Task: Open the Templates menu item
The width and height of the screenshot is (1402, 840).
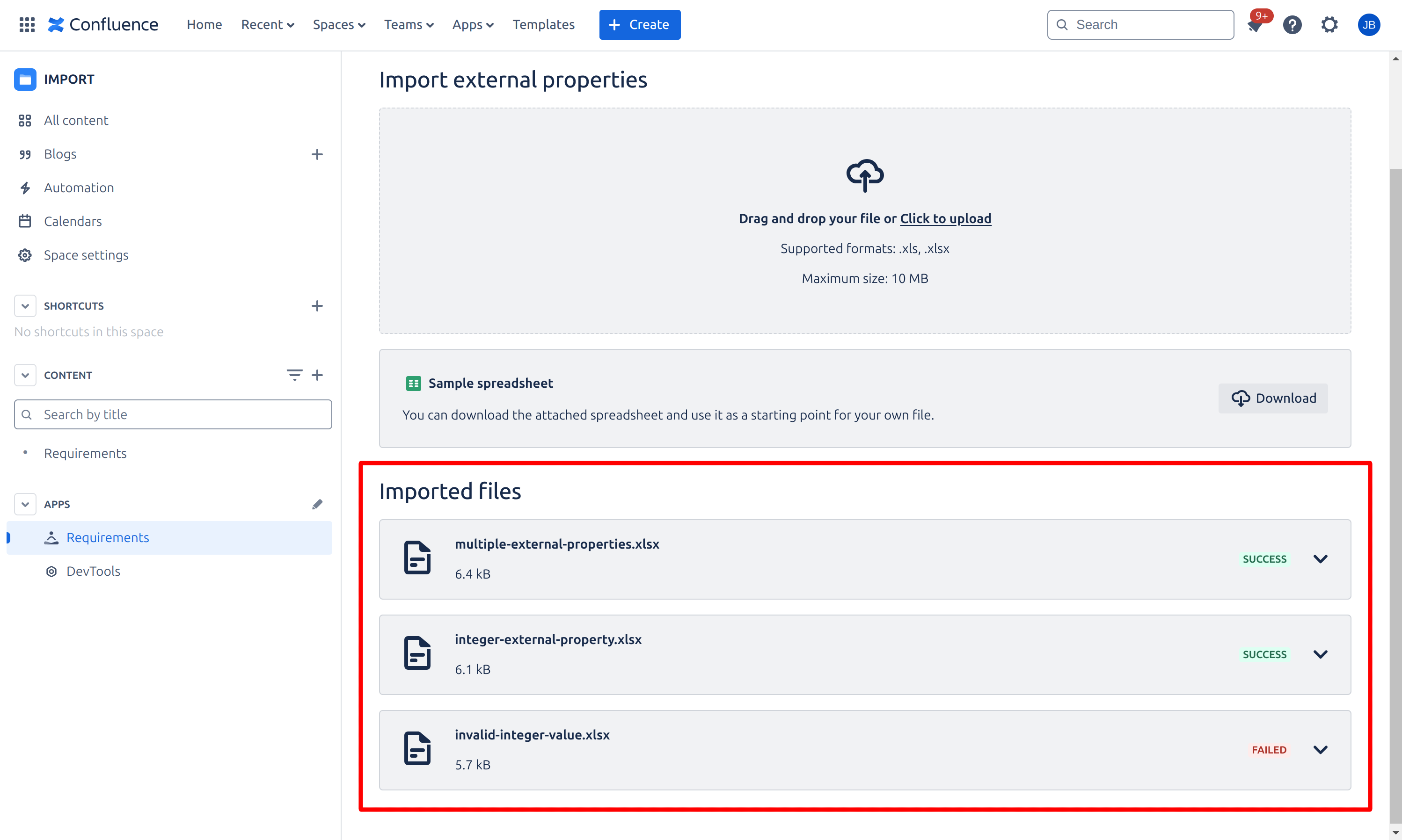Action: pos(543,25)
